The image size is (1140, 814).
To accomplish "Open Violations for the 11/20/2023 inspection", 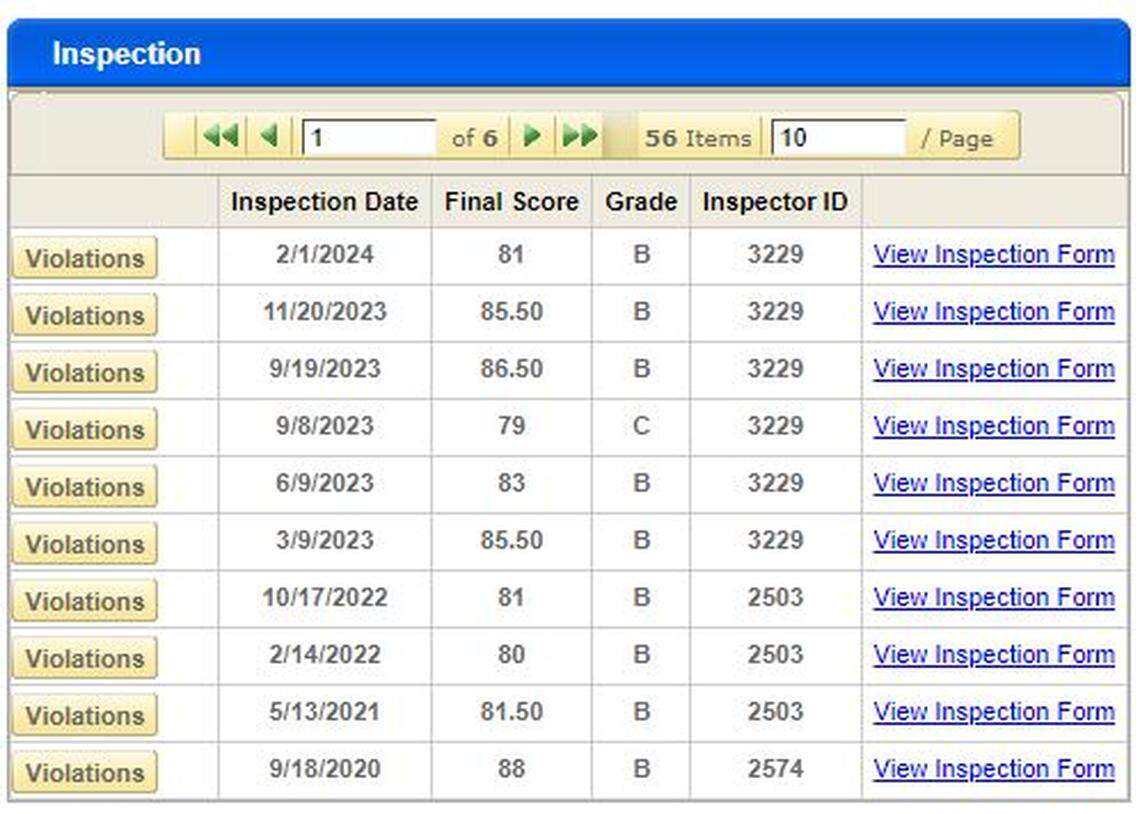I will tap(83, 315).
